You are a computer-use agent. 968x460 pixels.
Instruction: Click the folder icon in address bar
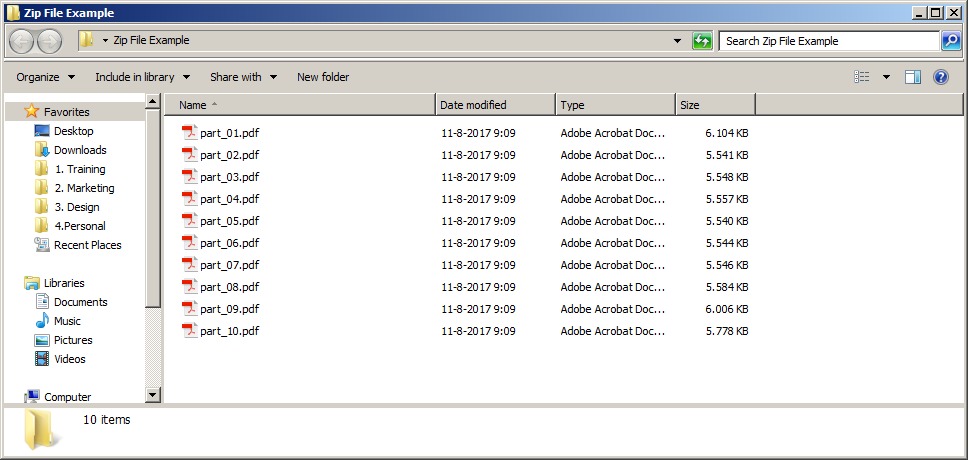87,40
